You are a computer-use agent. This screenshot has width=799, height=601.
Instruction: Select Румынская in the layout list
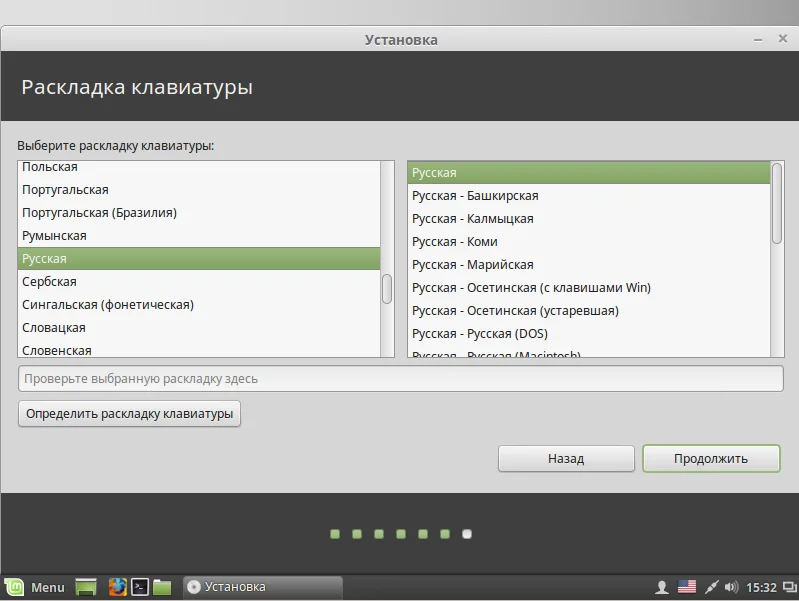click(199, 236)
